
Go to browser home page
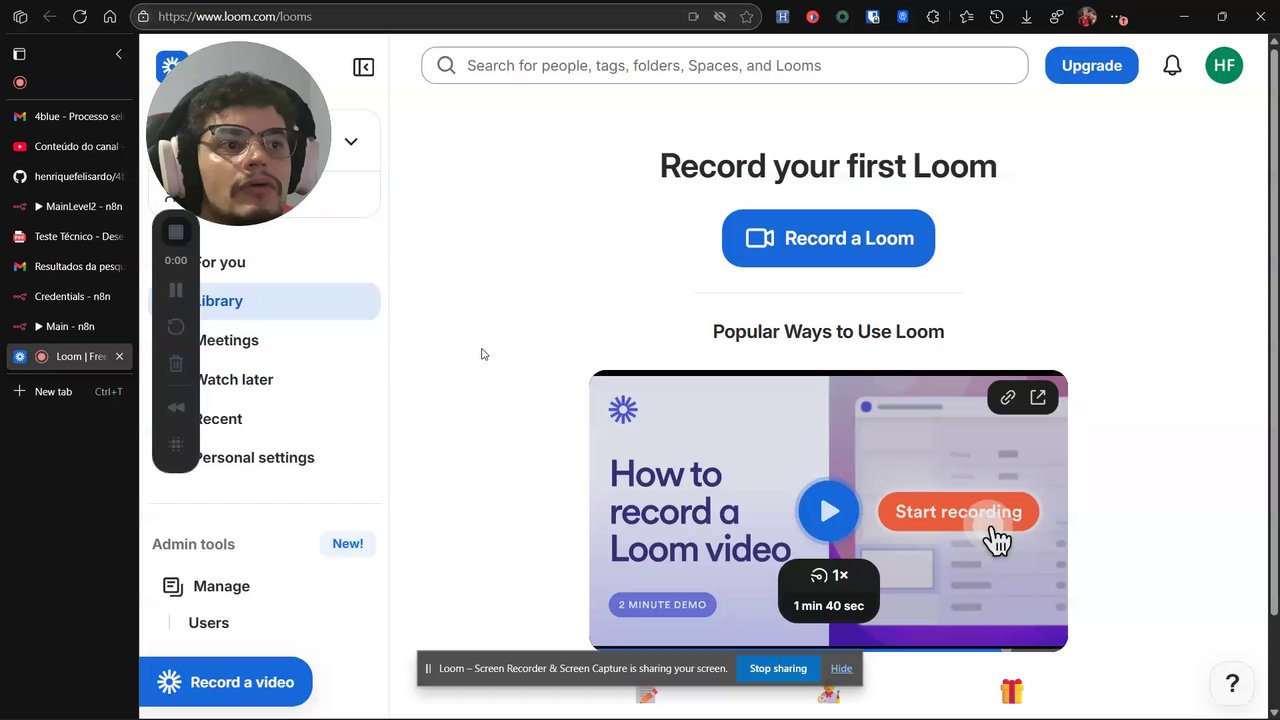(110, 17)
